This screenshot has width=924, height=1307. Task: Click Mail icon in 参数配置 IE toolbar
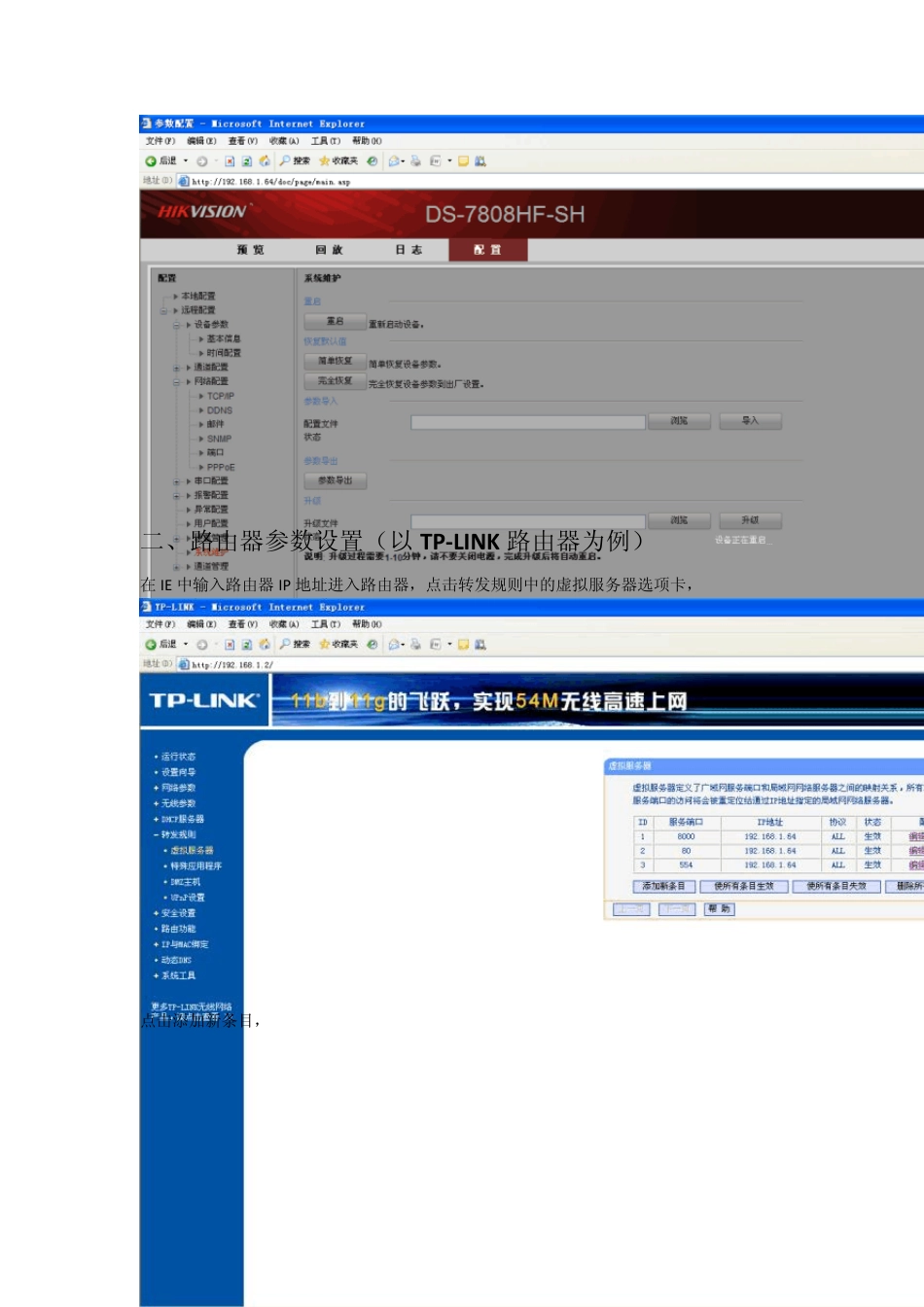[395, 161]
